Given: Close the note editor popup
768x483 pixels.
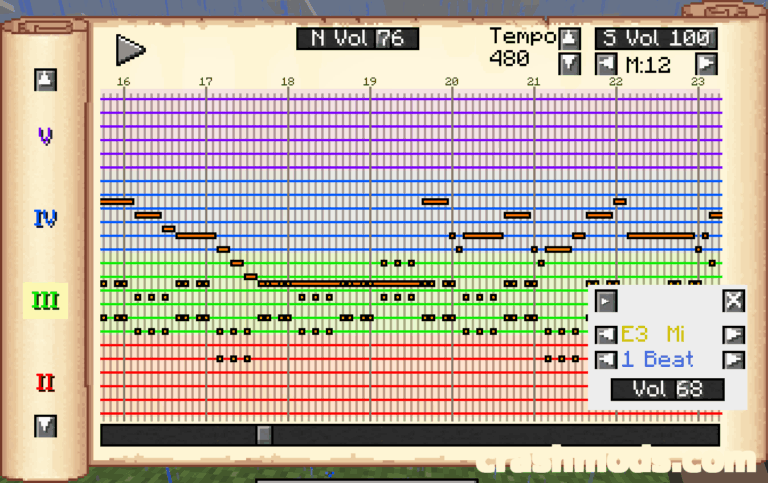Looking at the screenshot, I should [x=734, y=301].
